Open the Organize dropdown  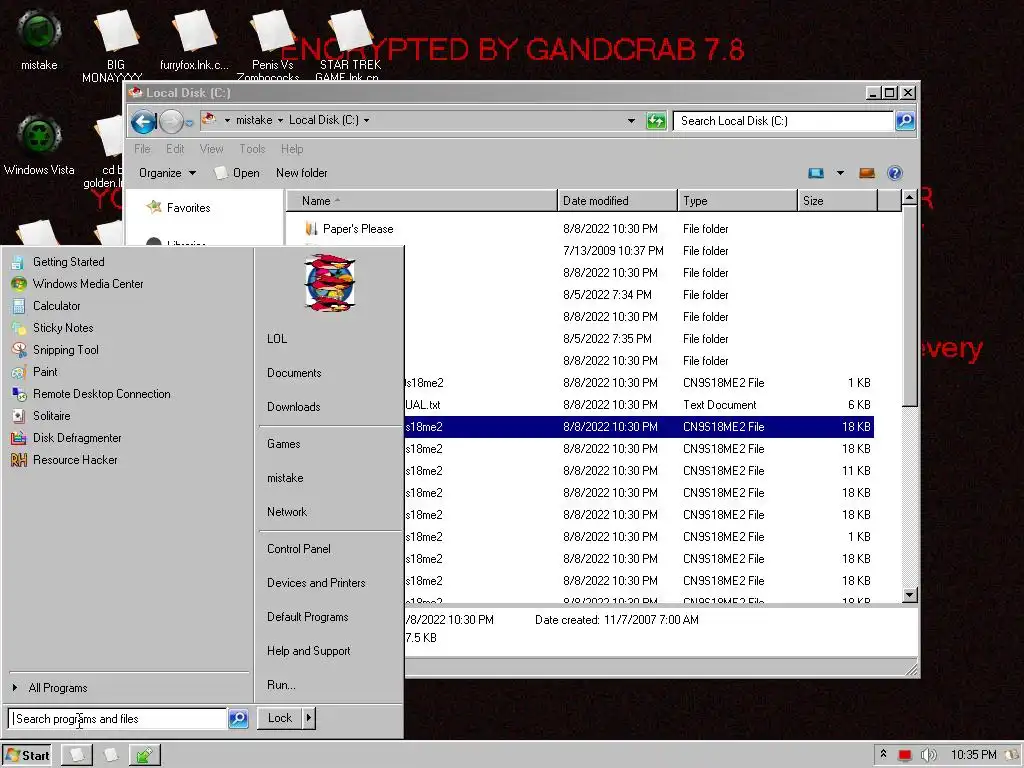[x=167, y=173]
